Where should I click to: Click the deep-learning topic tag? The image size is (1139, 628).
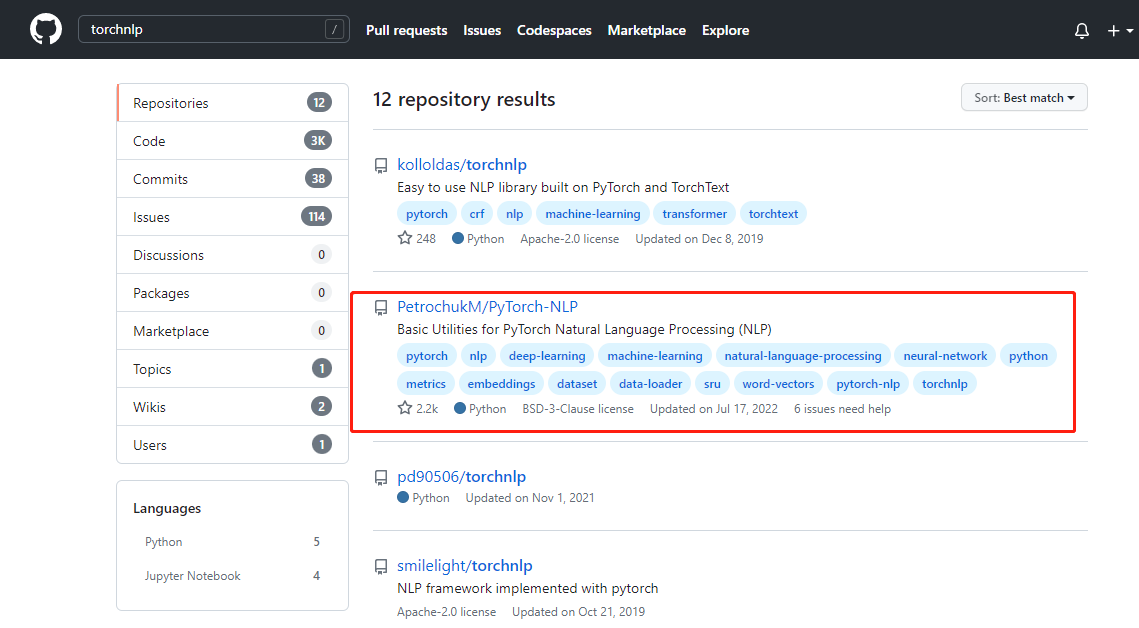click(x=547, y=356)
